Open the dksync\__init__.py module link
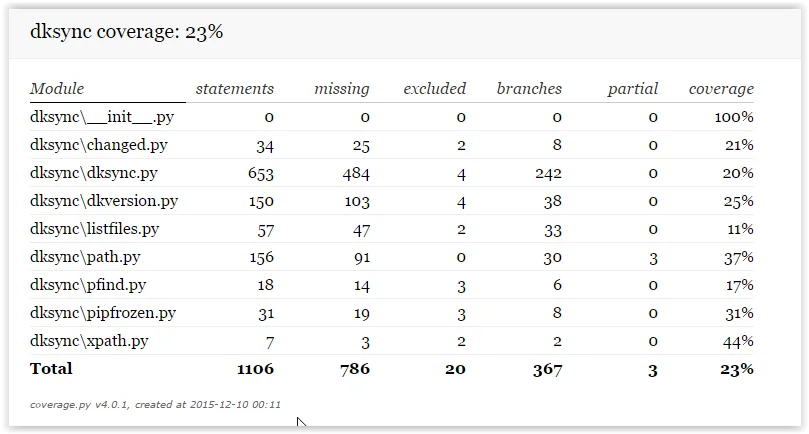 (x=102, y=117)
